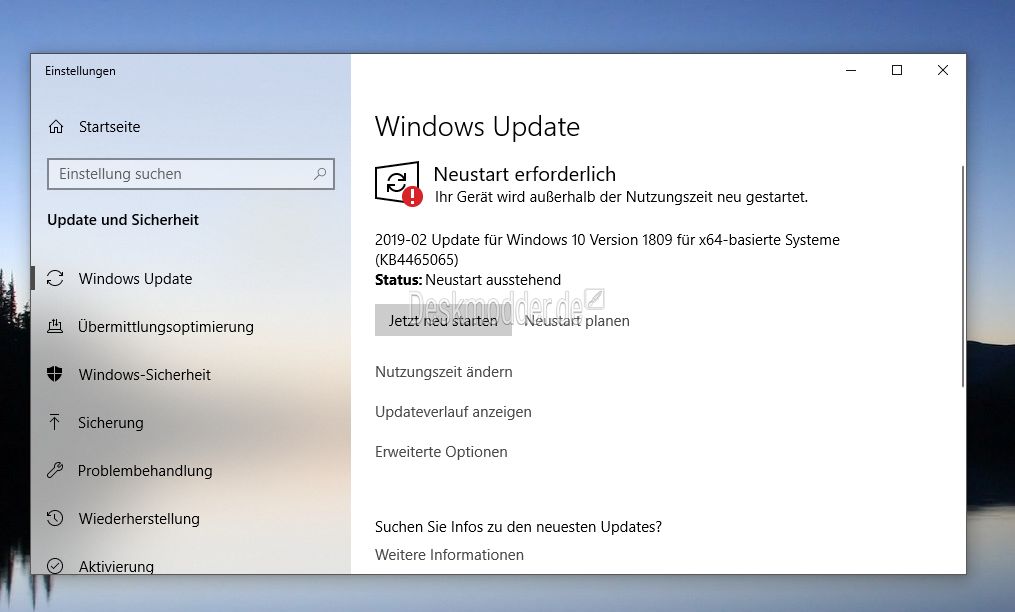Click Weitere Informationen link
The image size is (1015, 612).
coord(449,555)
